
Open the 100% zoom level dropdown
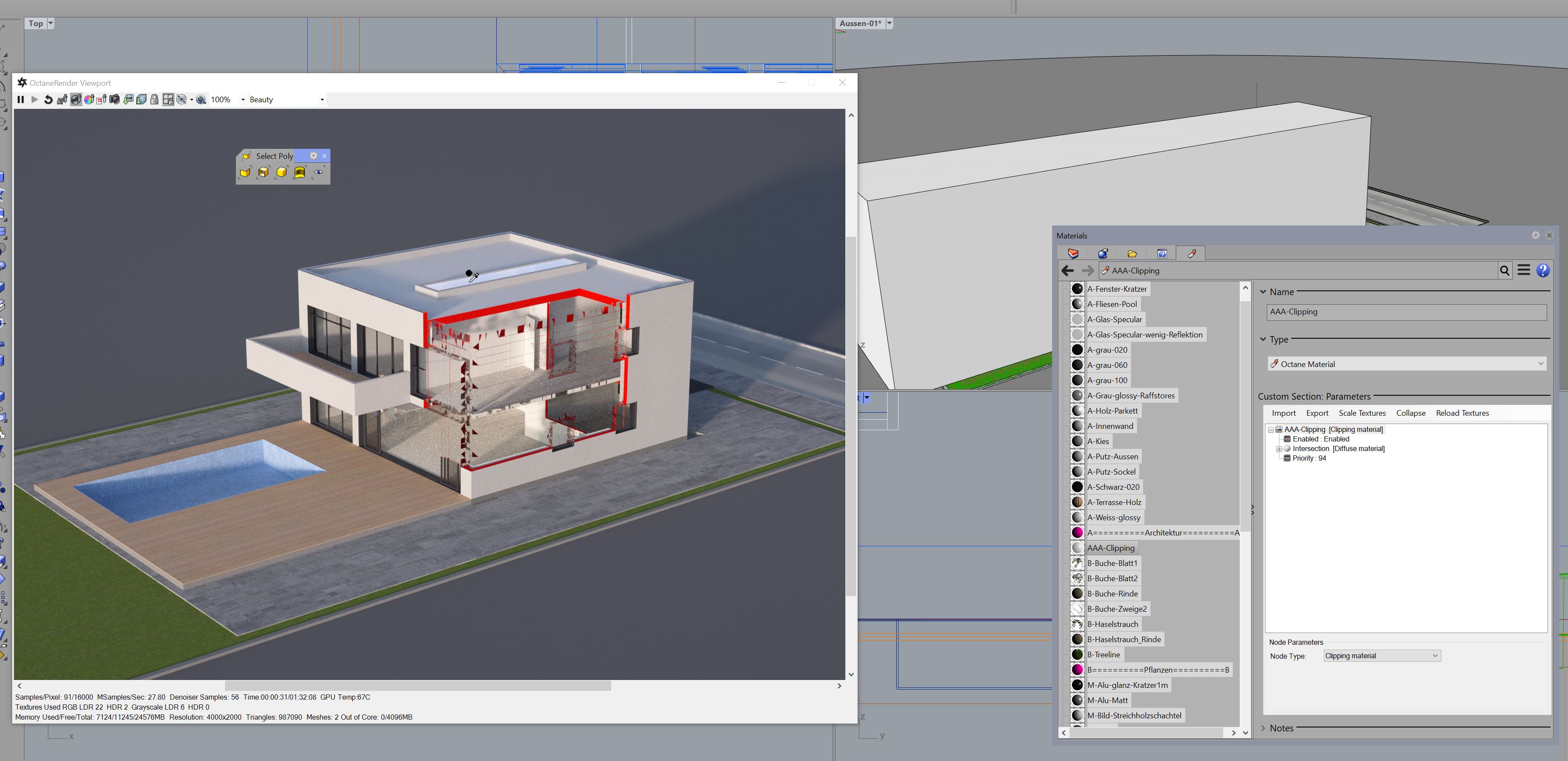click(243, 100)
